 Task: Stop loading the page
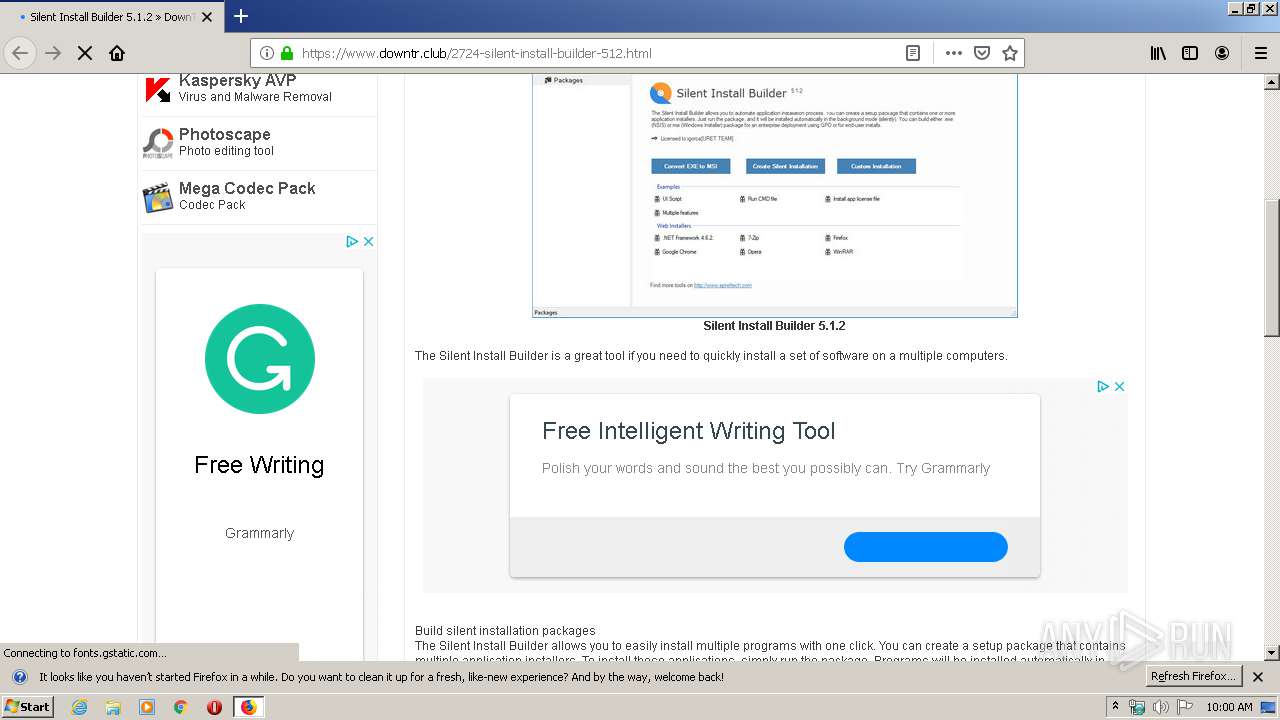point(85,53)
